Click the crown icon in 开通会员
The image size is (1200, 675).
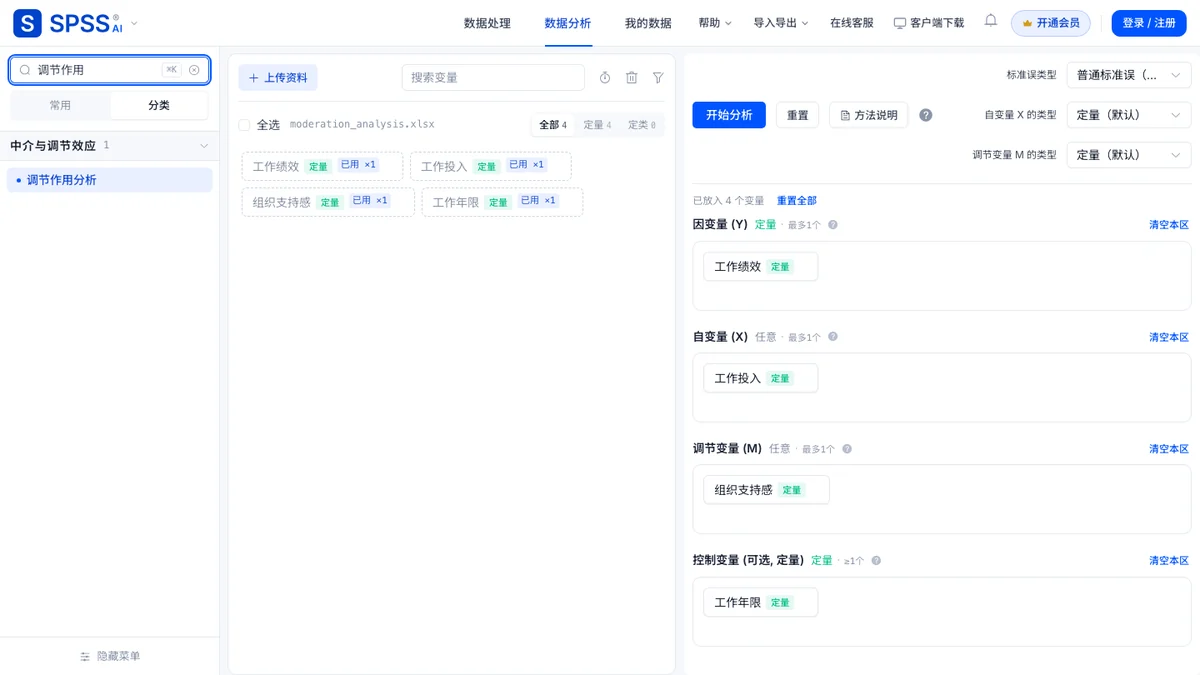coord(1027,23)
